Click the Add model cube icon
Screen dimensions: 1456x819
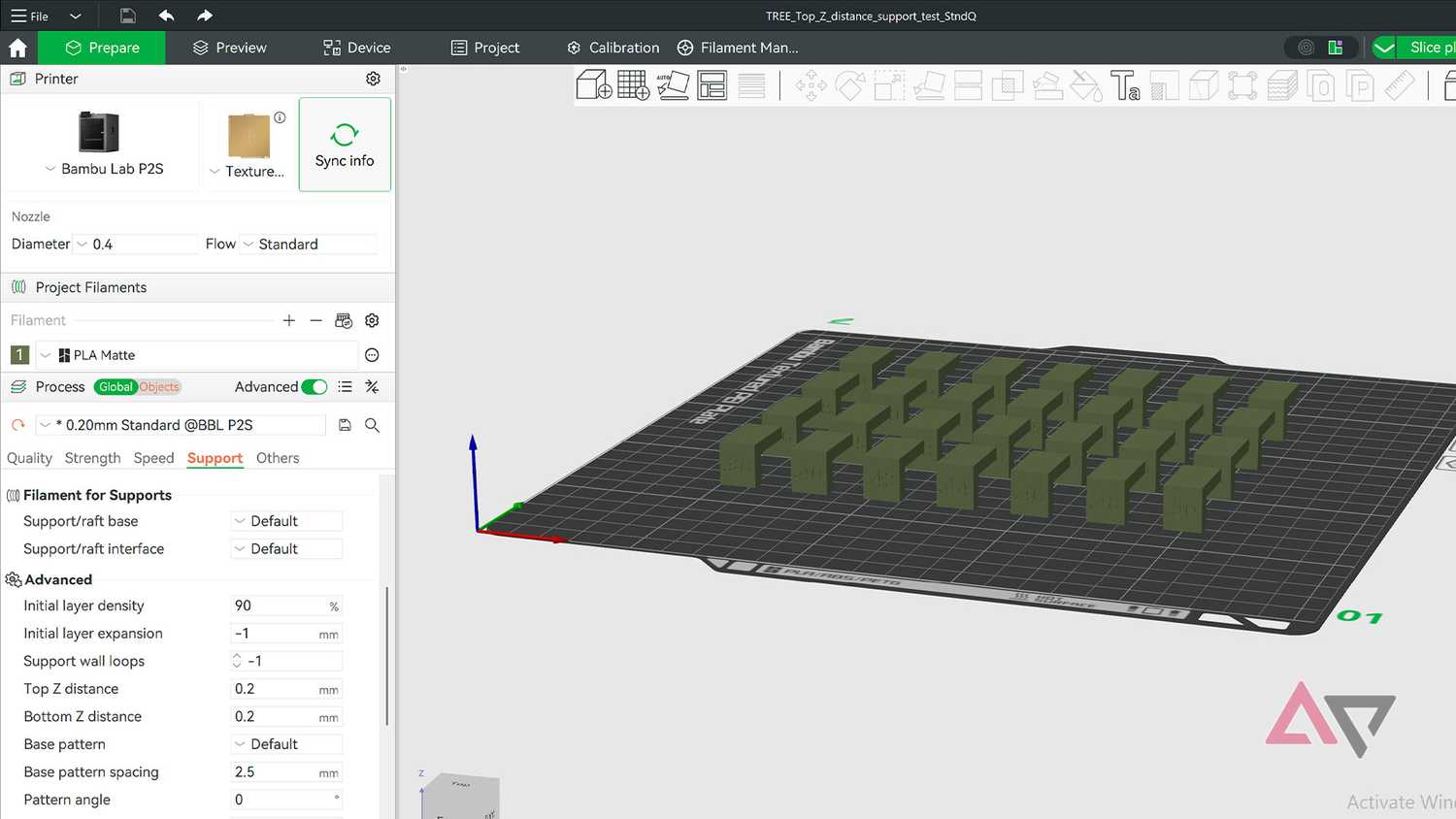click(x=593, y=85)
